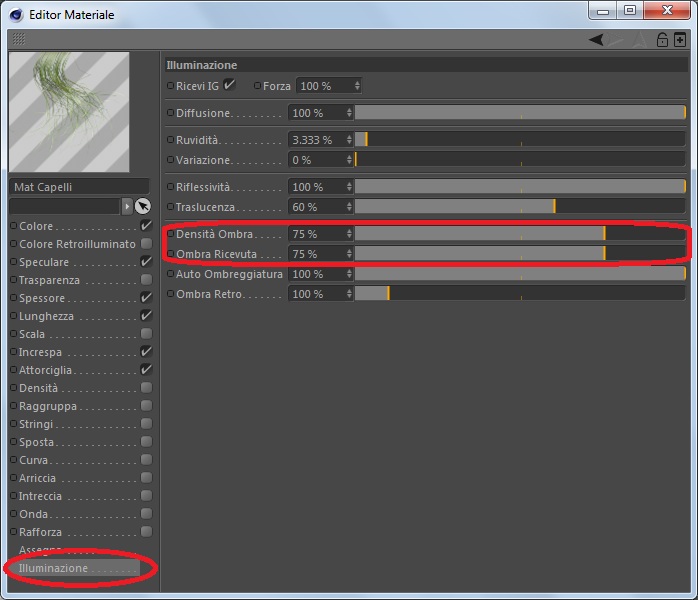Image resolution: width=698 pixels, height=600 pixels.
Task: Toggle the Lunghezza channel checkbox
Action: coord(146,316)
